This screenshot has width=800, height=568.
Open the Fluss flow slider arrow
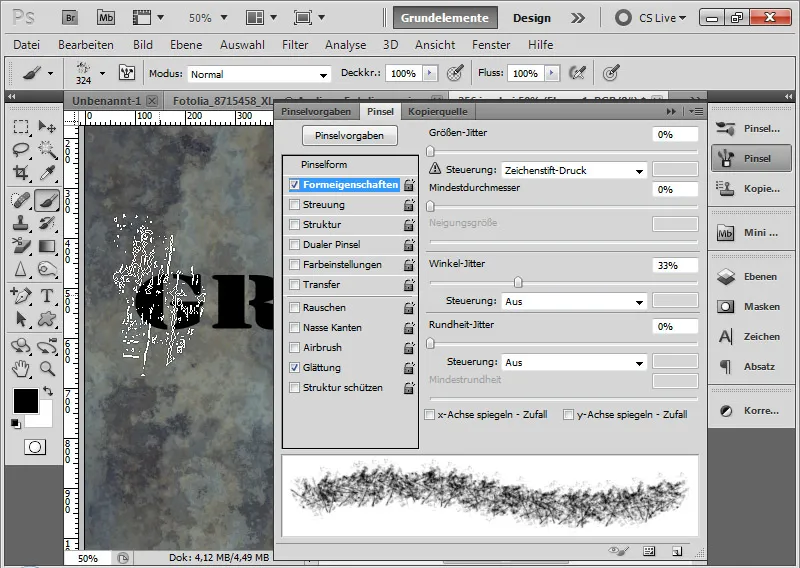point(552,73)
